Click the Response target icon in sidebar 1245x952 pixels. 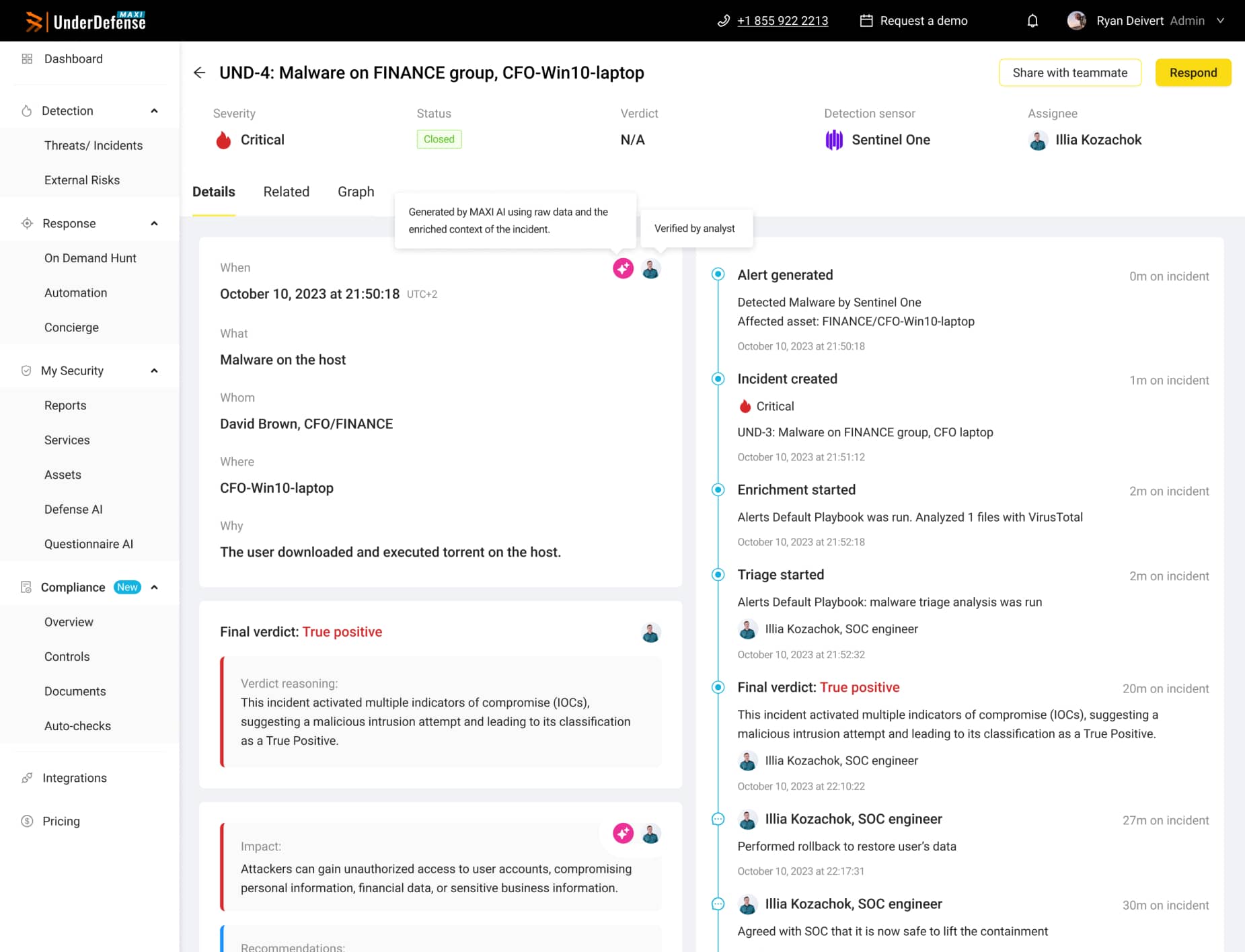(x=27, y=223)
